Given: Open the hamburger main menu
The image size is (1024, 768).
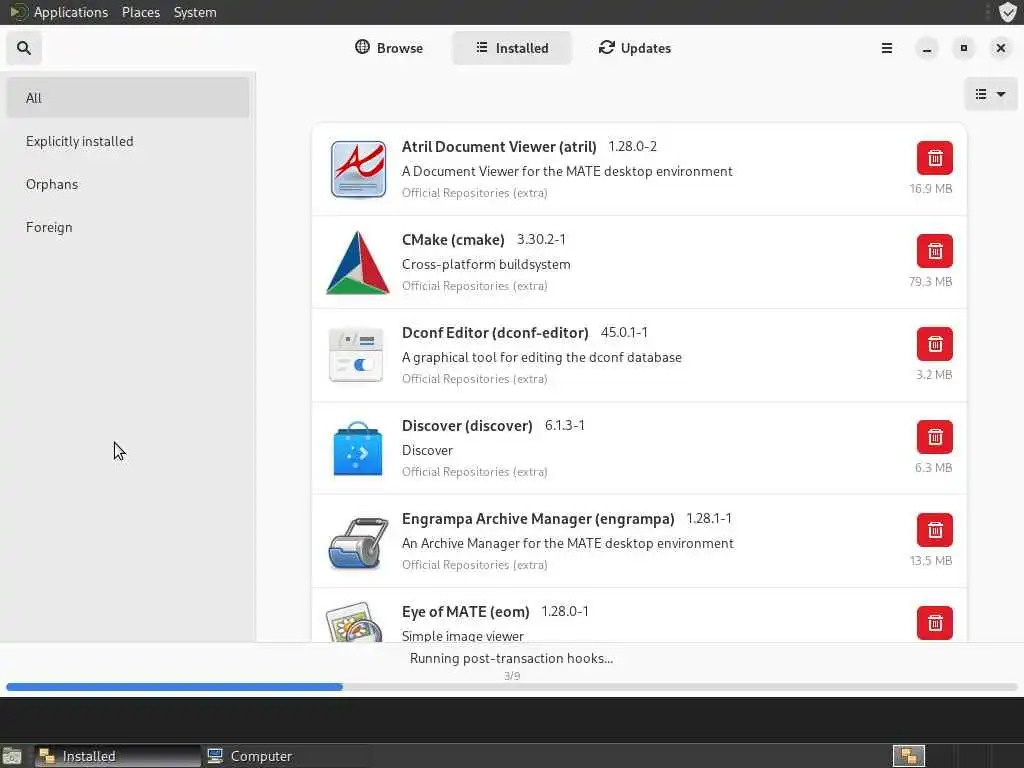Looking at the screenshot, I should click(887, 48).
